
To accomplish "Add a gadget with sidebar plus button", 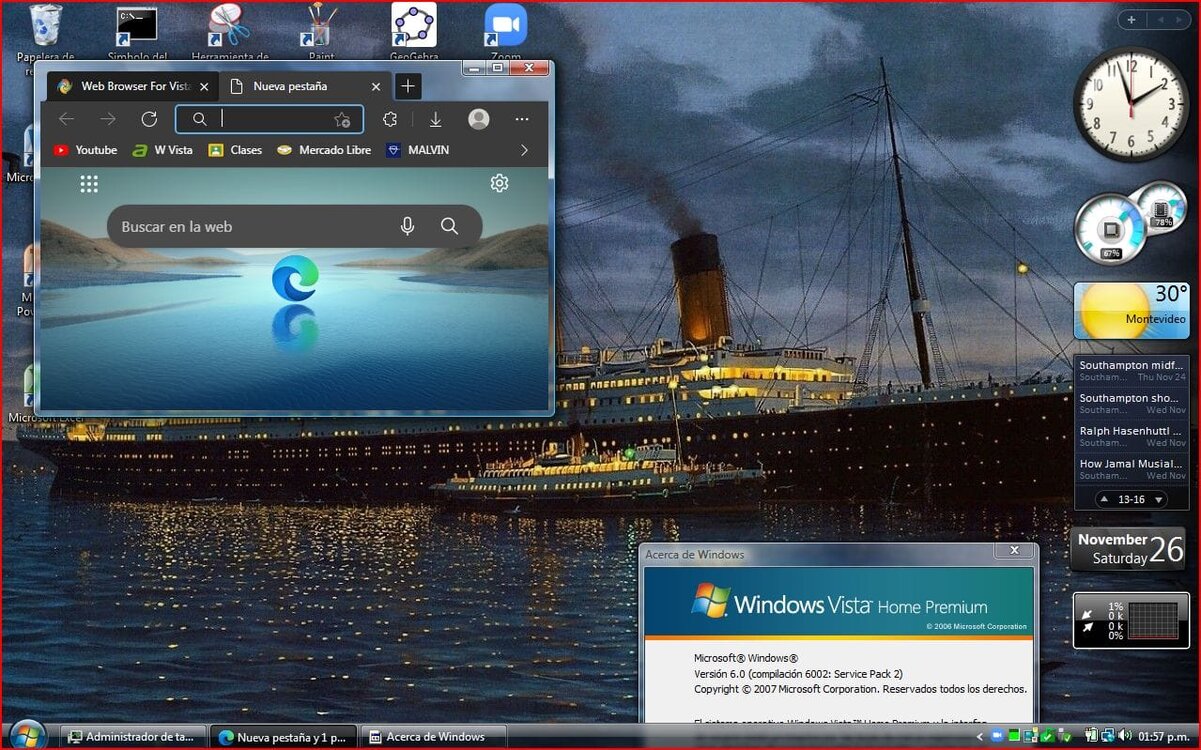I will click(1131, 19).
